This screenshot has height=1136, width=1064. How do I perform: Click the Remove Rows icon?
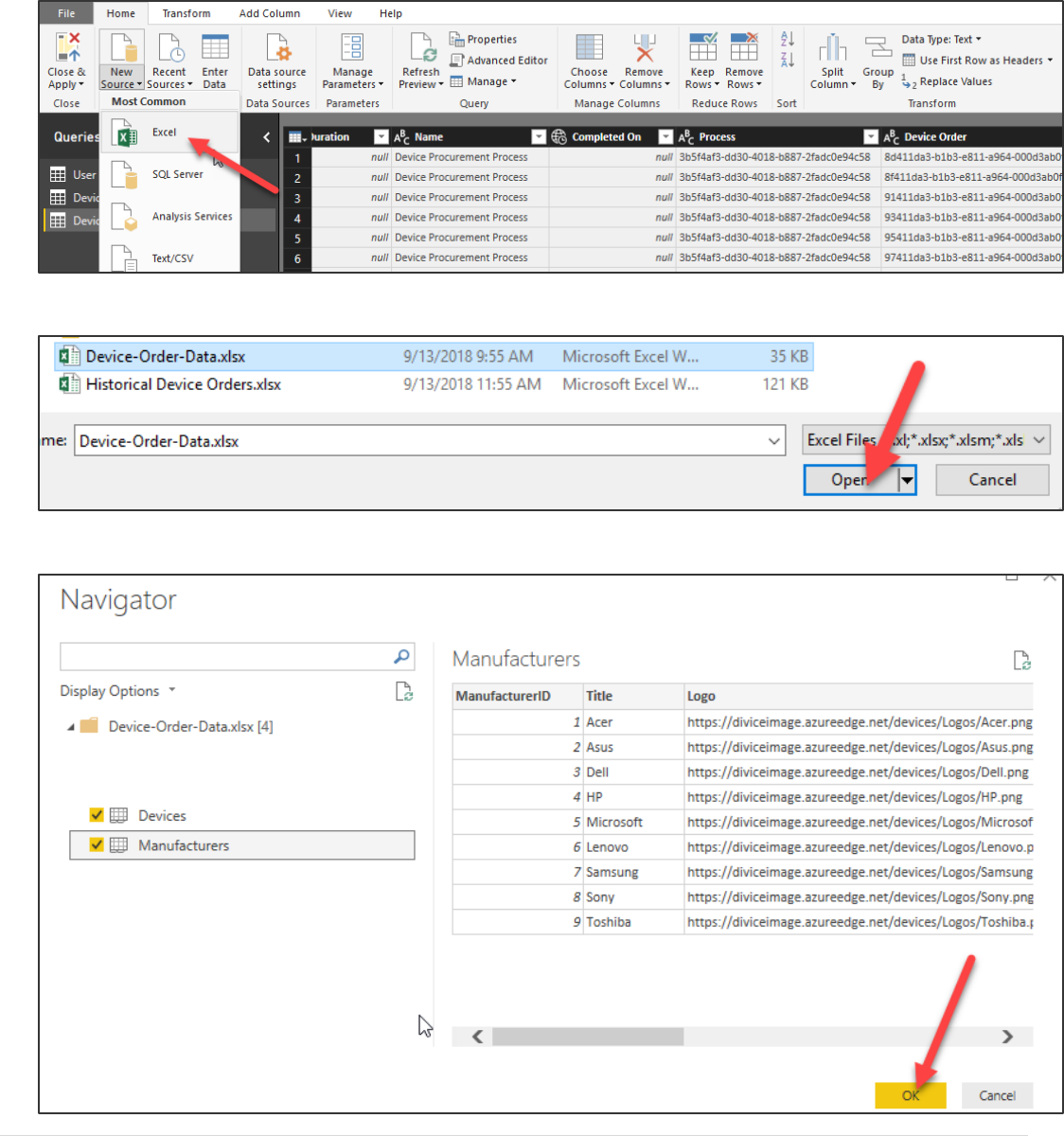pos(744,46)
